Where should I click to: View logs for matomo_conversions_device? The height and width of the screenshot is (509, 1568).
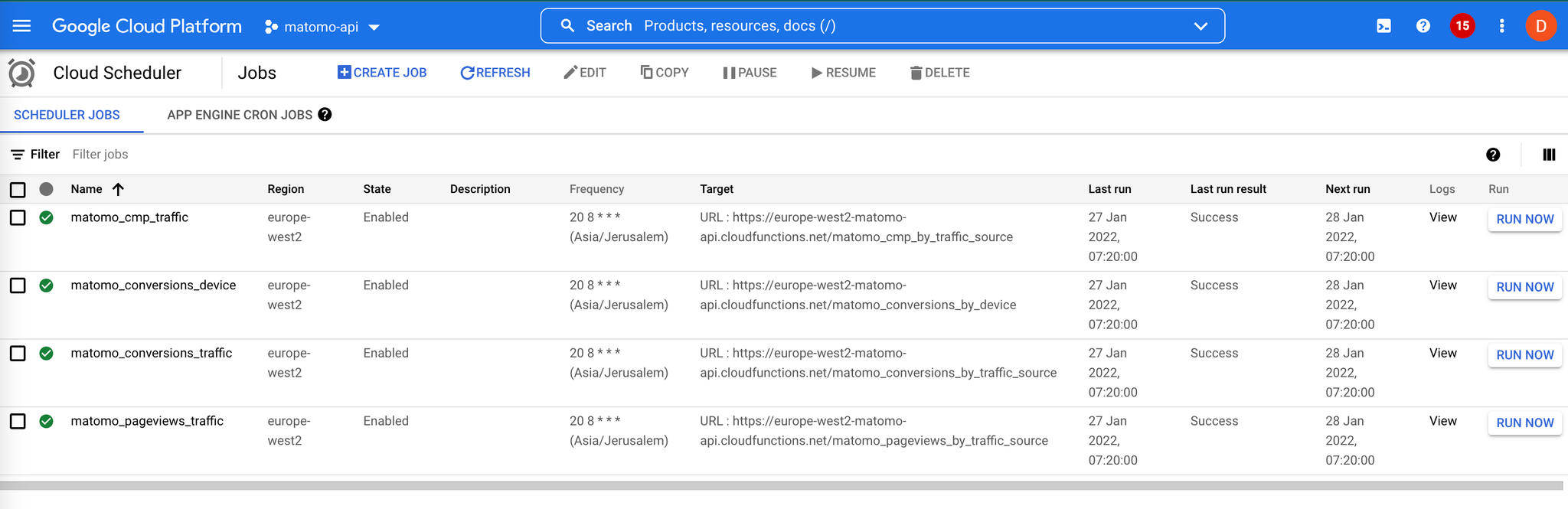point(1442,285)
